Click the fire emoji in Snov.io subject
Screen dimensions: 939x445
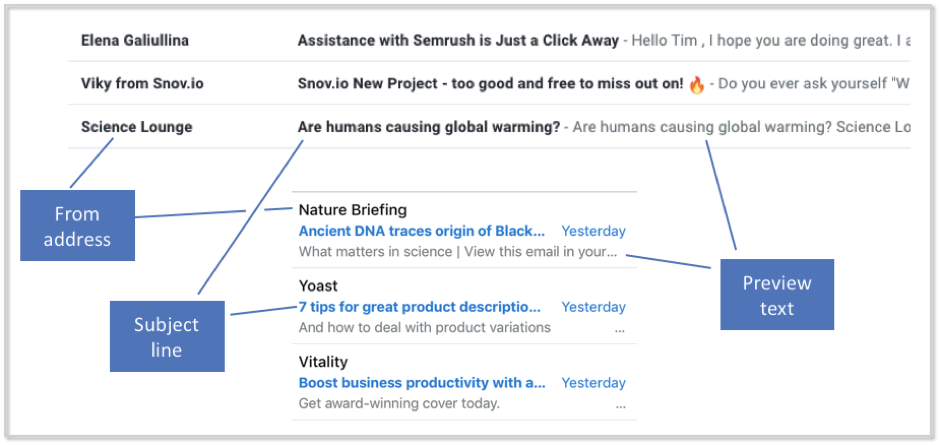pyautogui.click(x=696, y=84)
